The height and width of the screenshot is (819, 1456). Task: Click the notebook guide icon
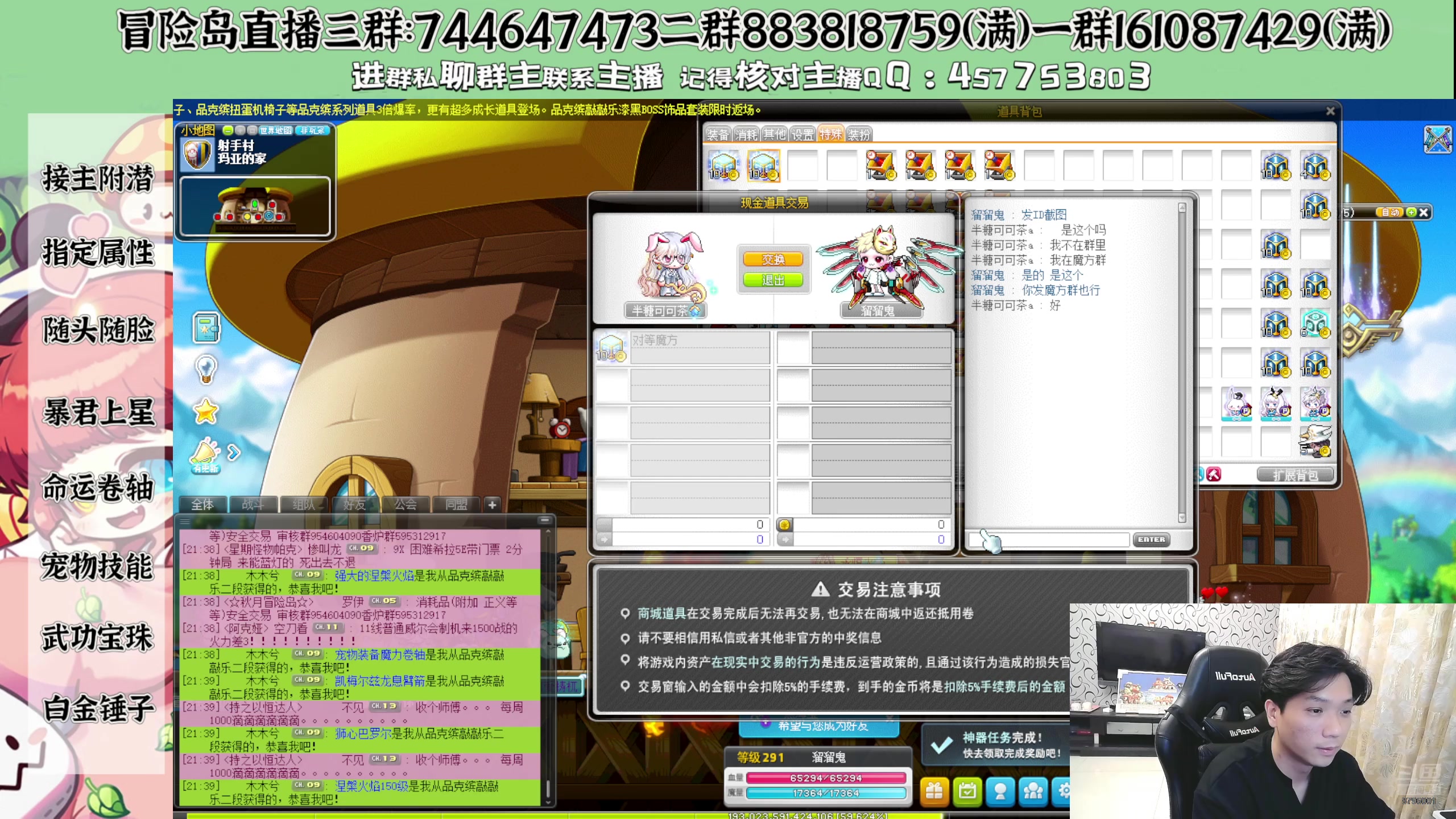coord(206,328)
